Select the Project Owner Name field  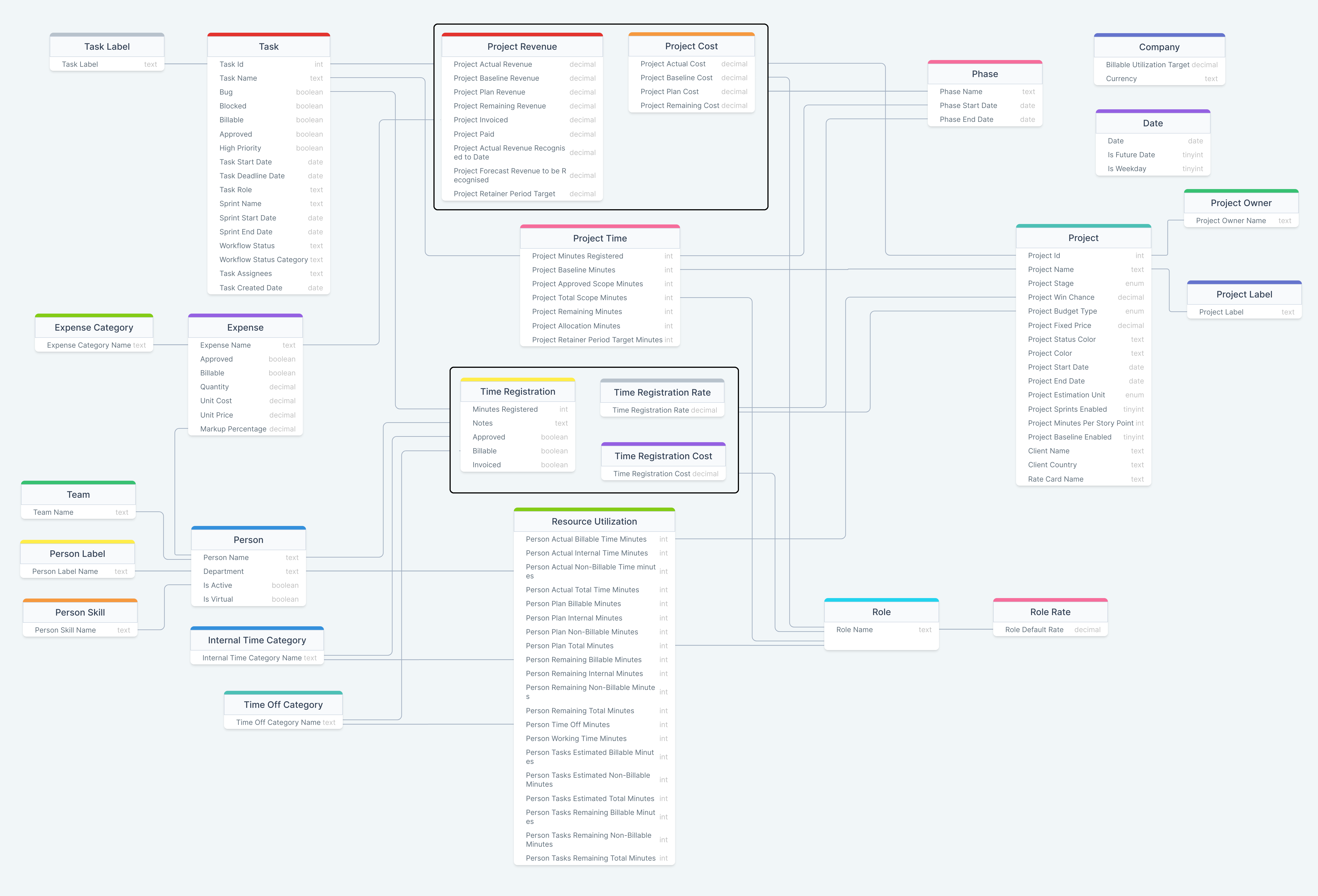coord(1231,221)
